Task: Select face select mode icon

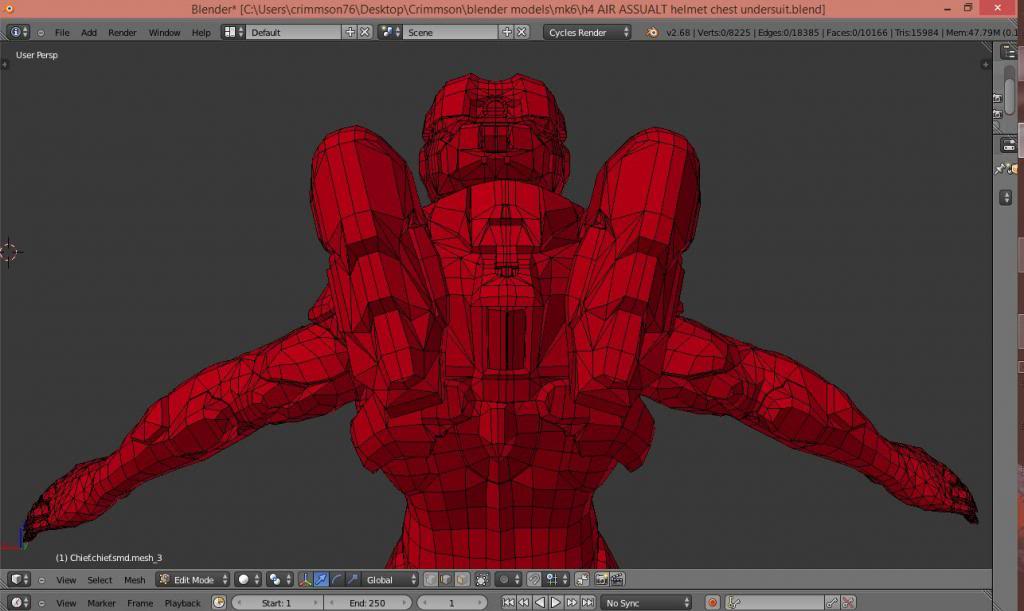Action: (x=461, y=580)
